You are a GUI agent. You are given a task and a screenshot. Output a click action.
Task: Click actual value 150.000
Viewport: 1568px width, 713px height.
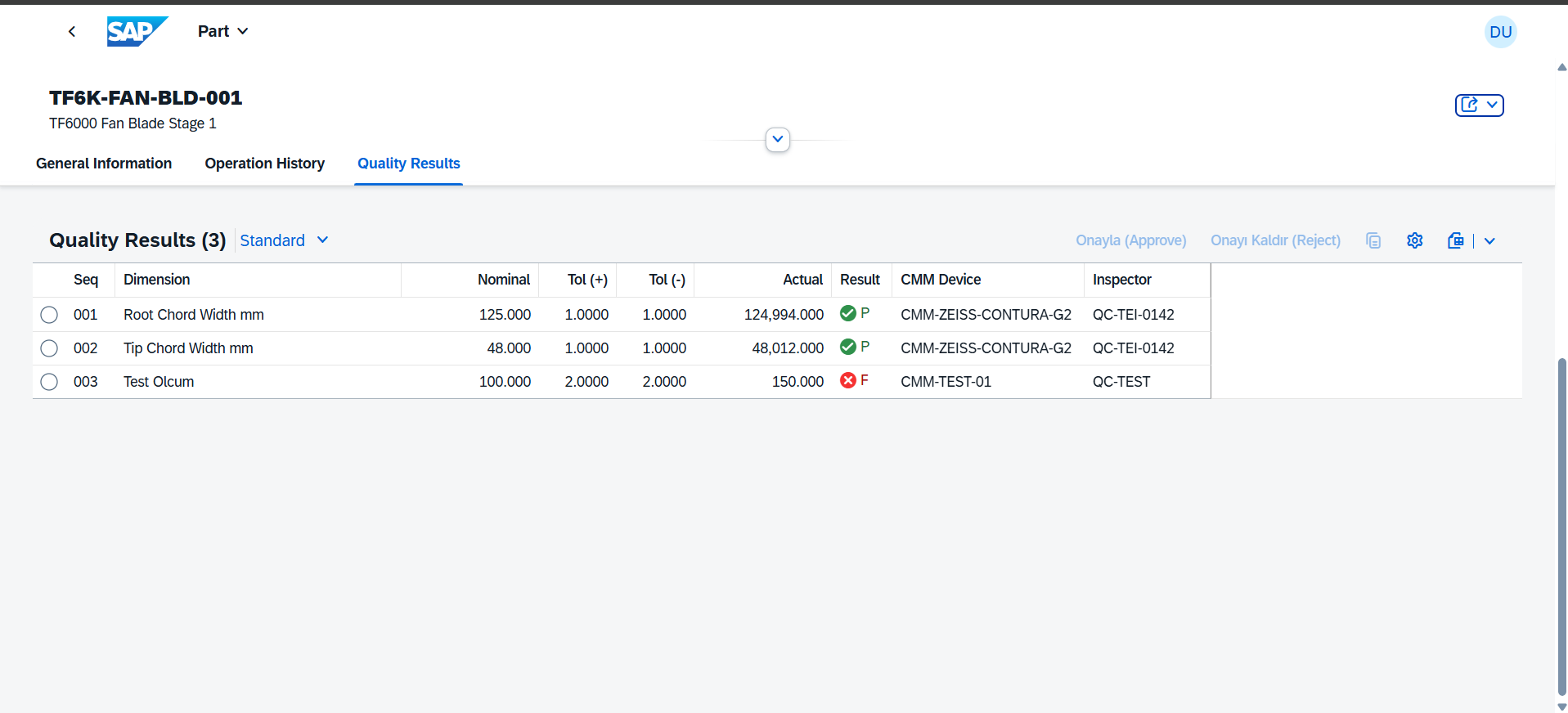797,382
